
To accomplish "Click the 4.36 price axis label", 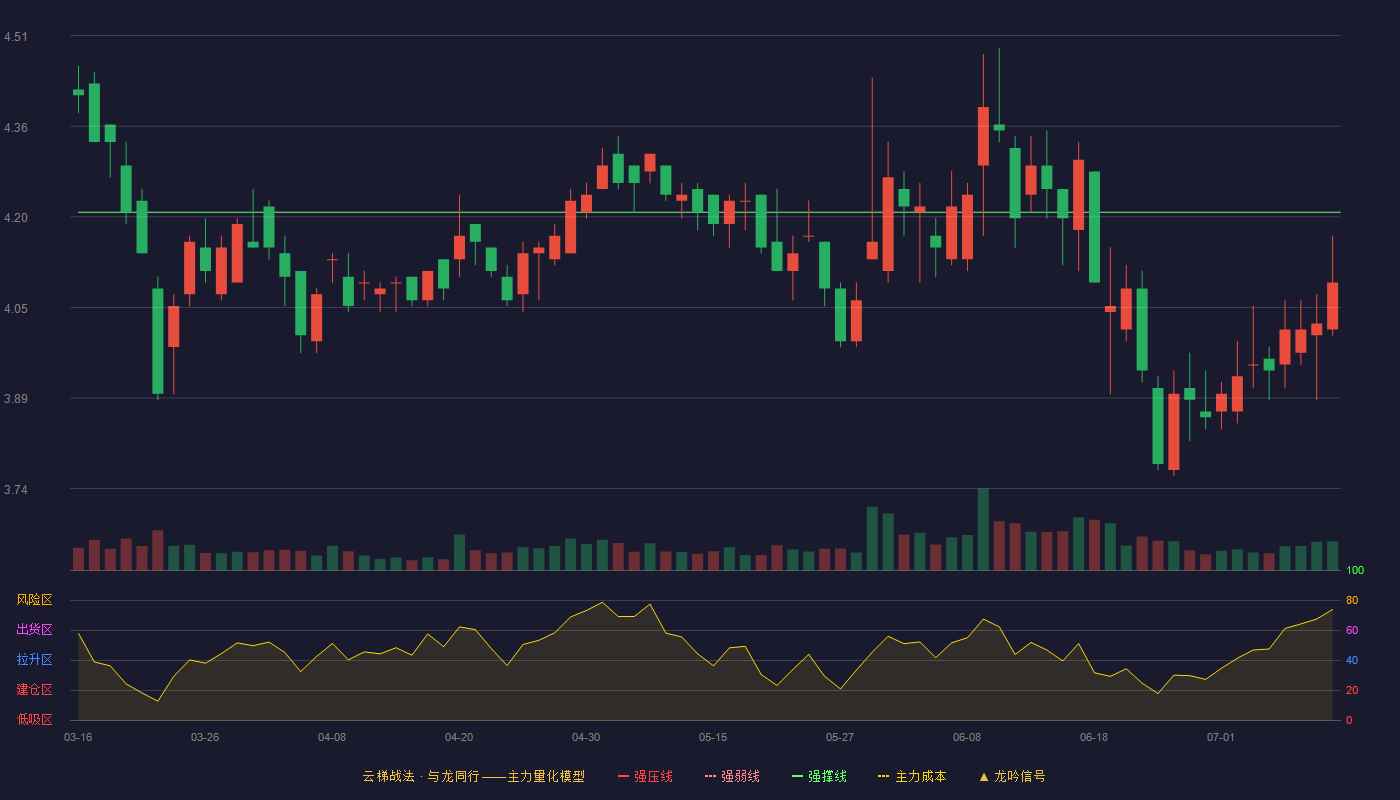I will [16, 128].
